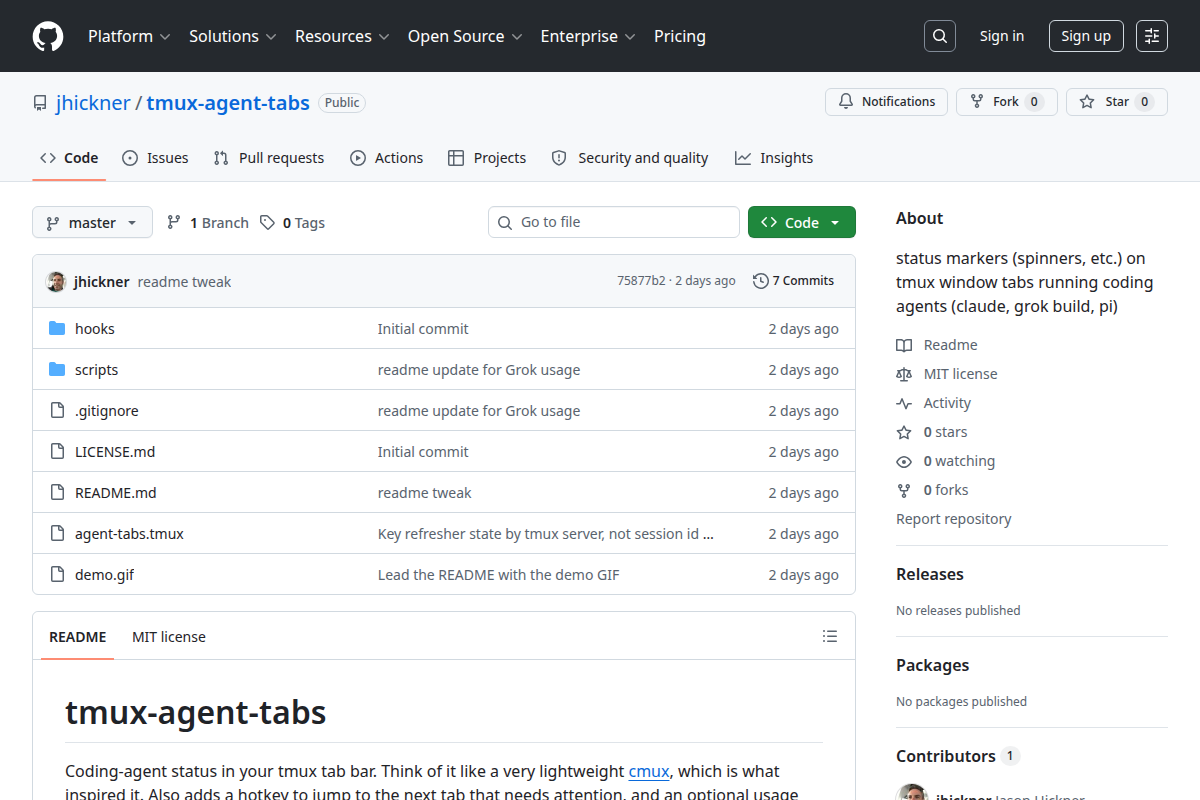This screenshot has width=1200, height=800.
Task: Click Report repository link
Action: click(953, 519)
